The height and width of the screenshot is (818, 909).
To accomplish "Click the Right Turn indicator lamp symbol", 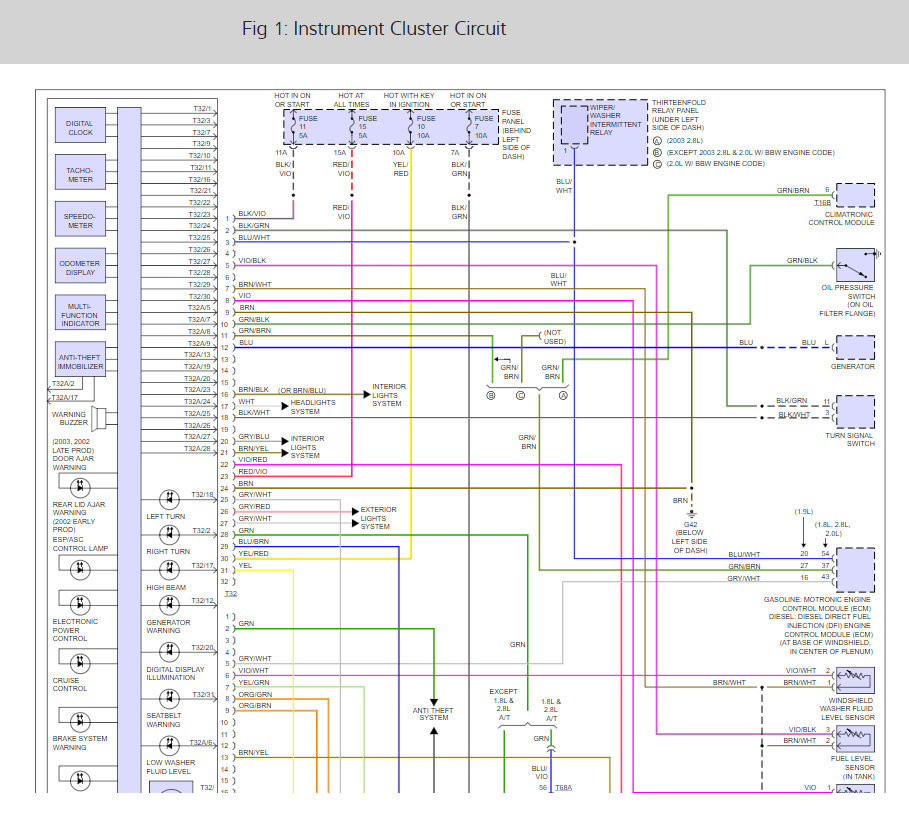I will pyautogui.click(x=169, y=534).
